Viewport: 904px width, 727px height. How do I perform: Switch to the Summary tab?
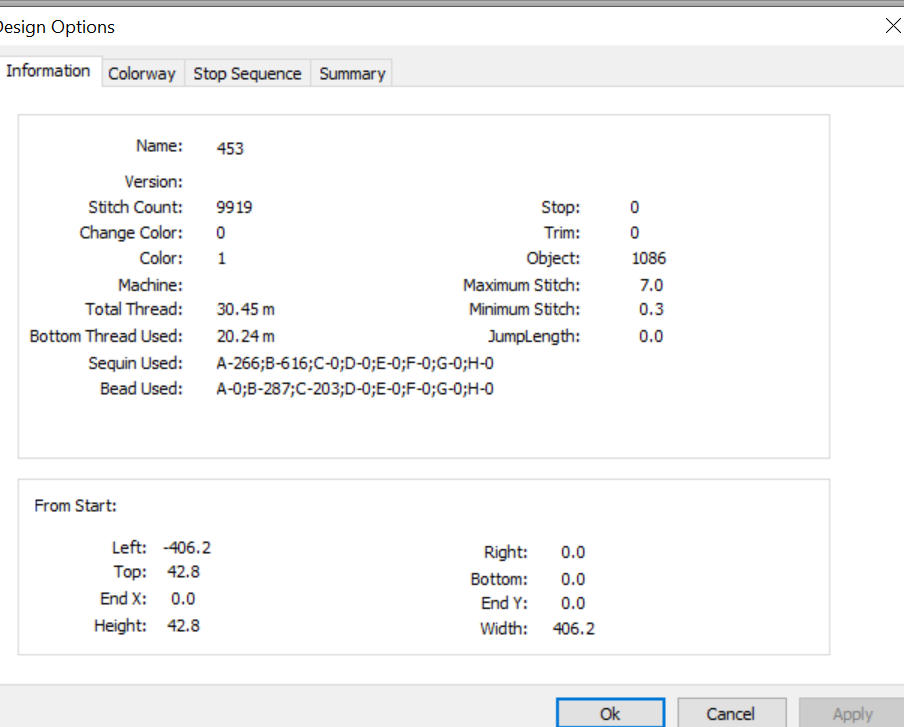352,74
